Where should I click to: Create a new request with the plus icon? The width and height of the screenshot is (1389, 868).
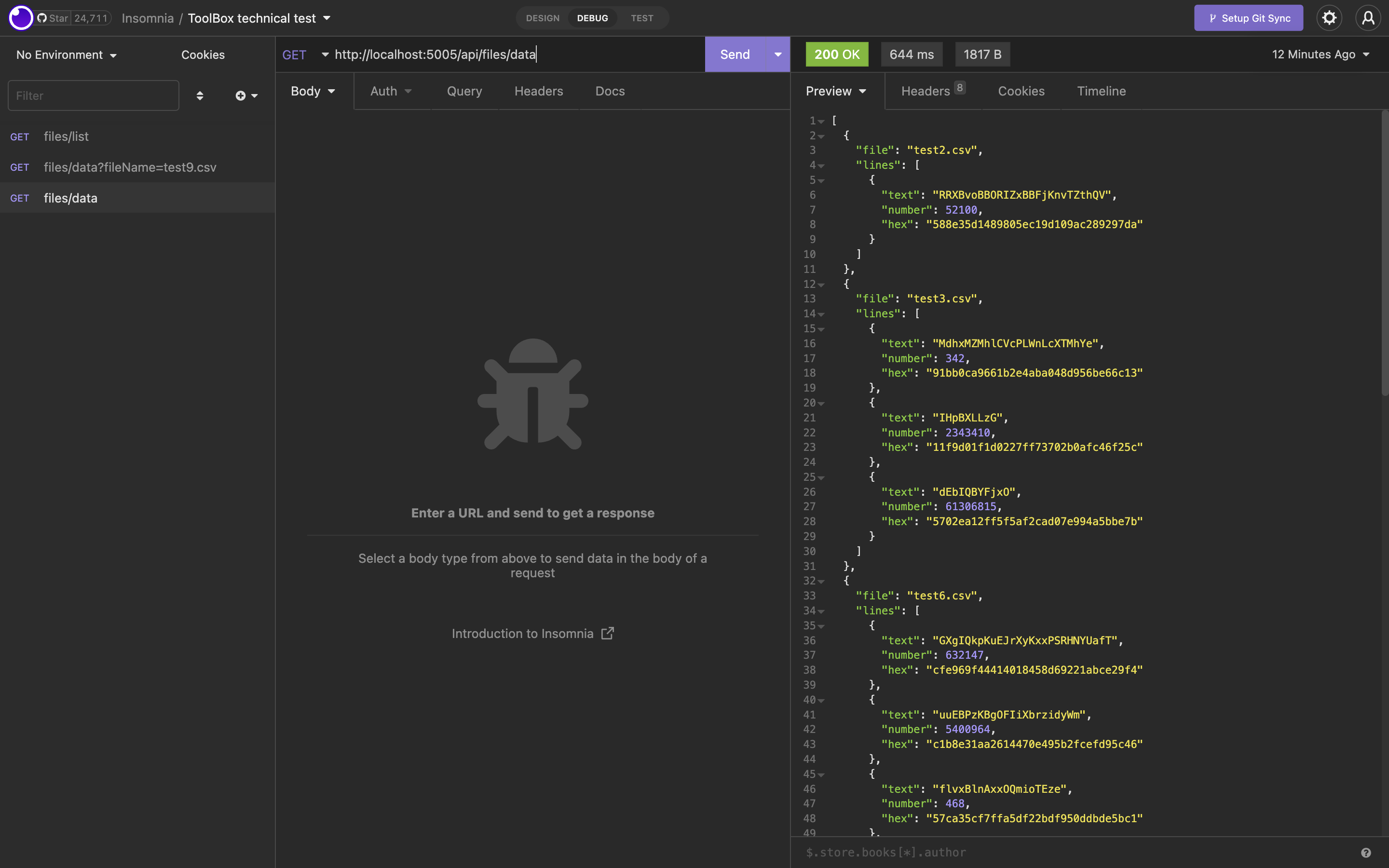241,95
